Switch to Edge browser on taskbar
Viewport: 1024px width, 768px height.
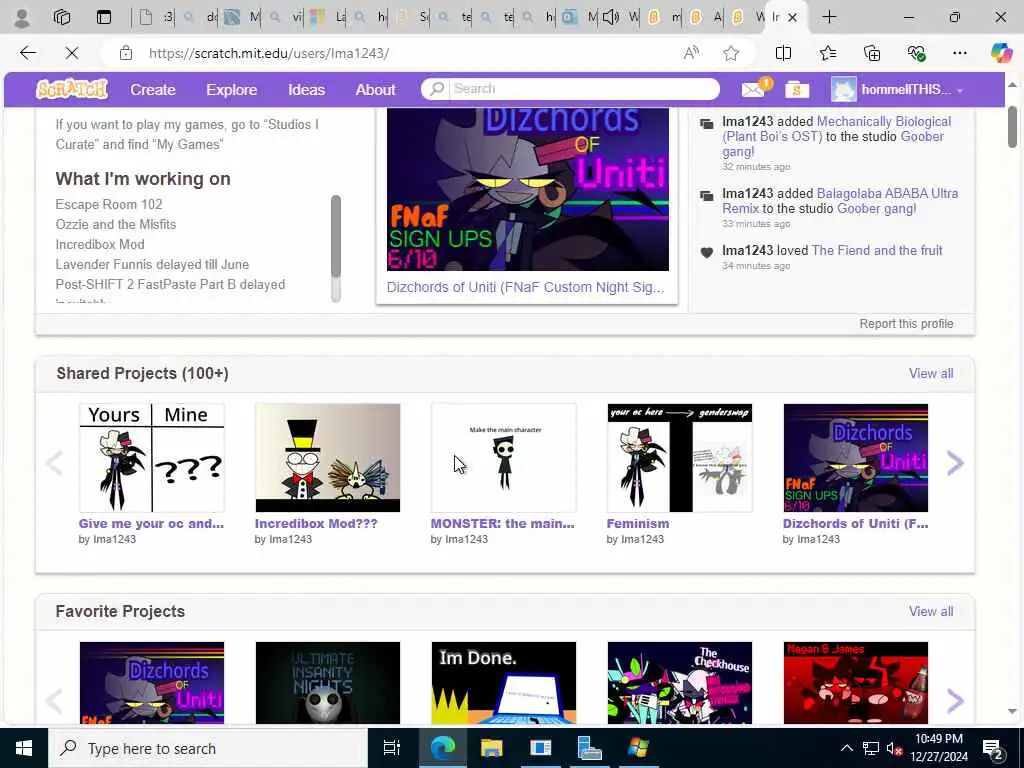click(442, 748)
